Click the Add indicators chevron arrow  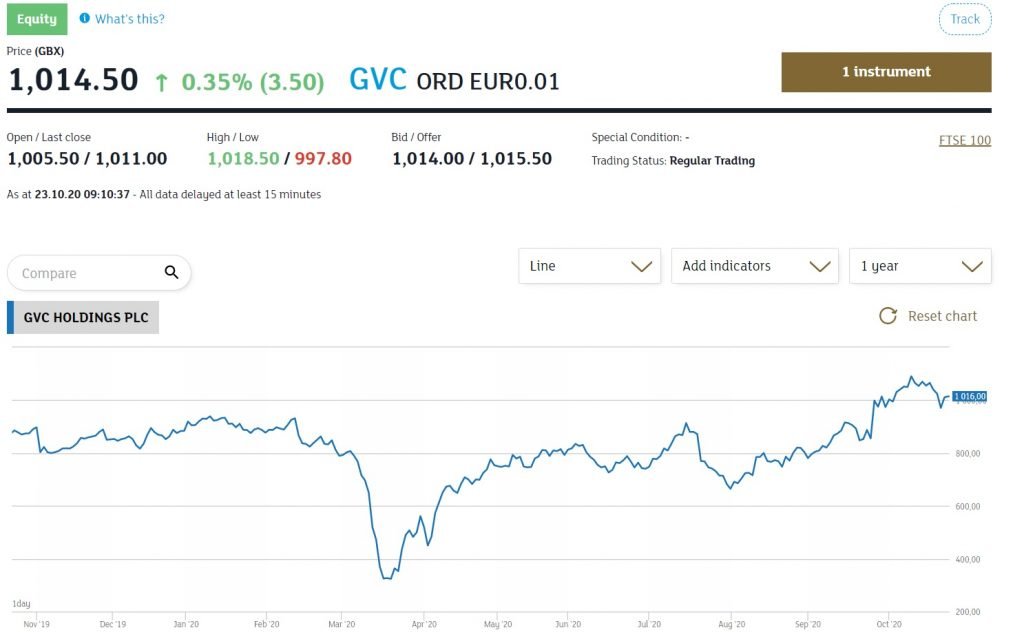coord(820,266)
